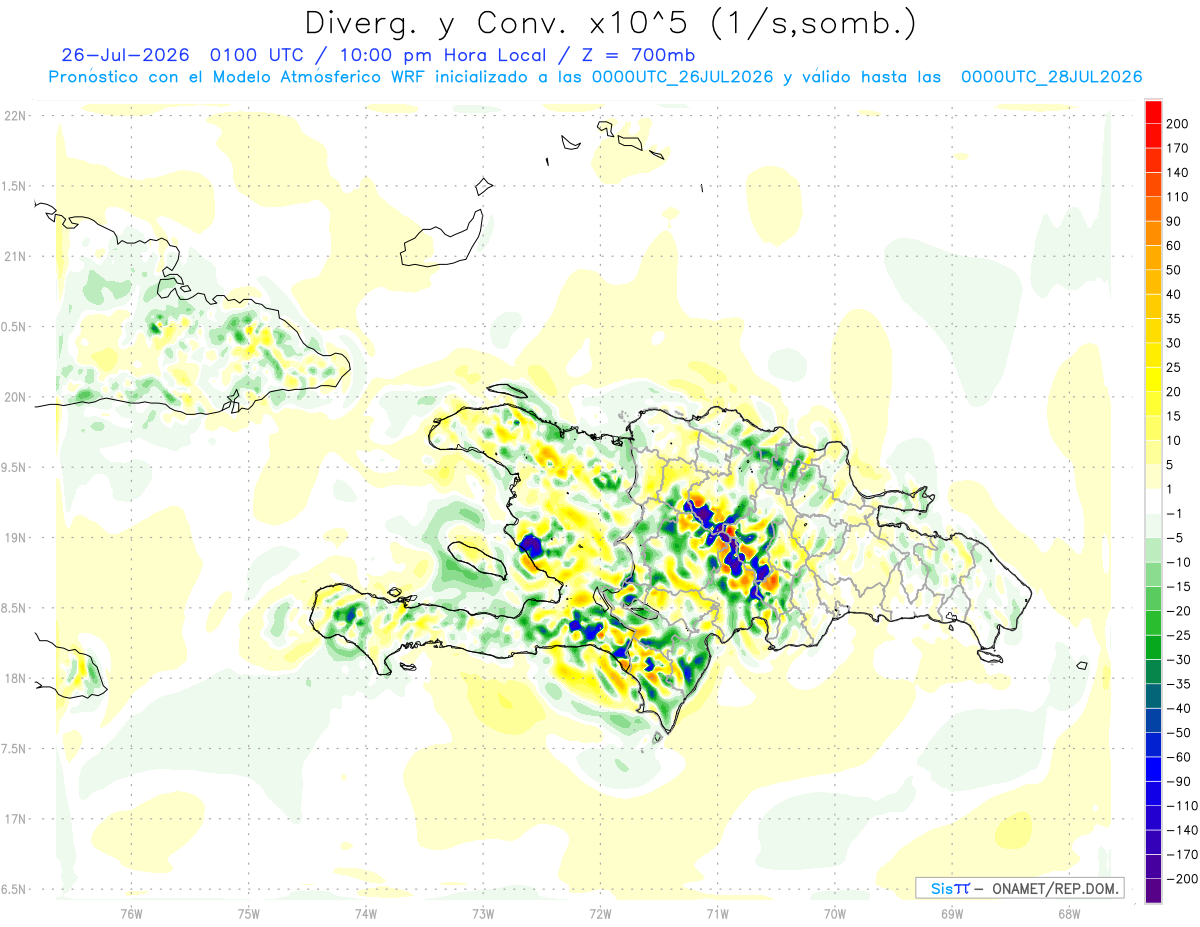
Task: Click the 74W longitude label
Action: 365,913
